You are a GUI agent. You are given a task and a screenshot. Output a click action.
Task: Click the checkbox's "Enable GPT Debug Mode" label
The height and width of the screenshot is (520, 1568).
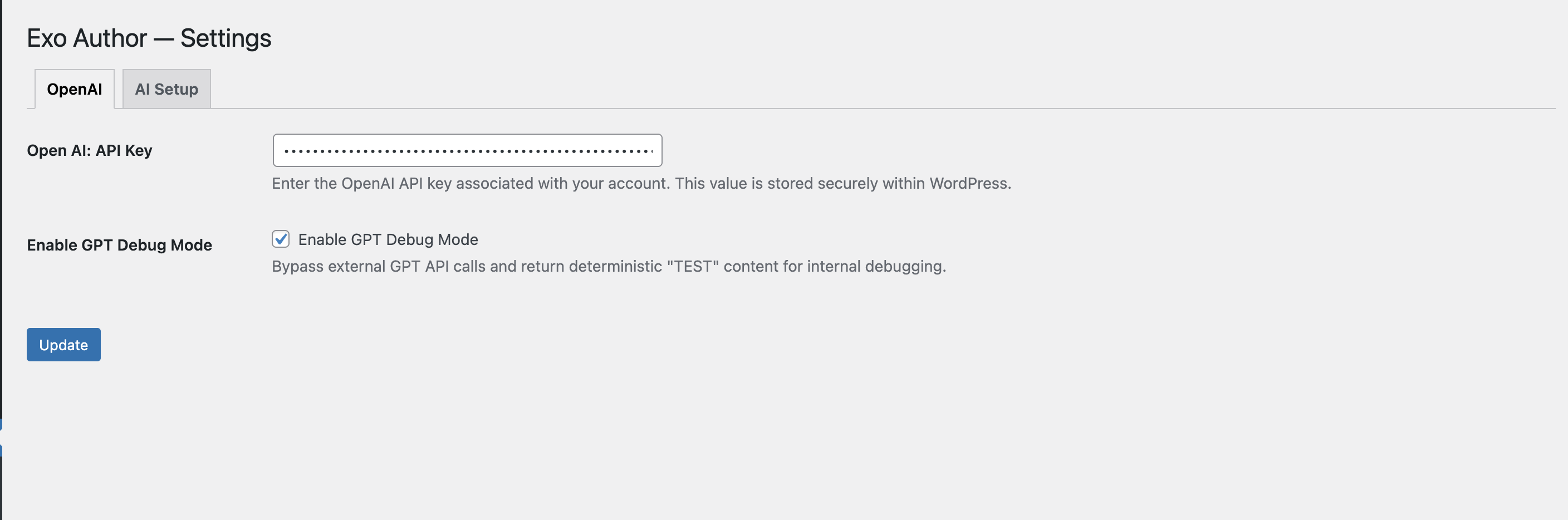point(388,239)
